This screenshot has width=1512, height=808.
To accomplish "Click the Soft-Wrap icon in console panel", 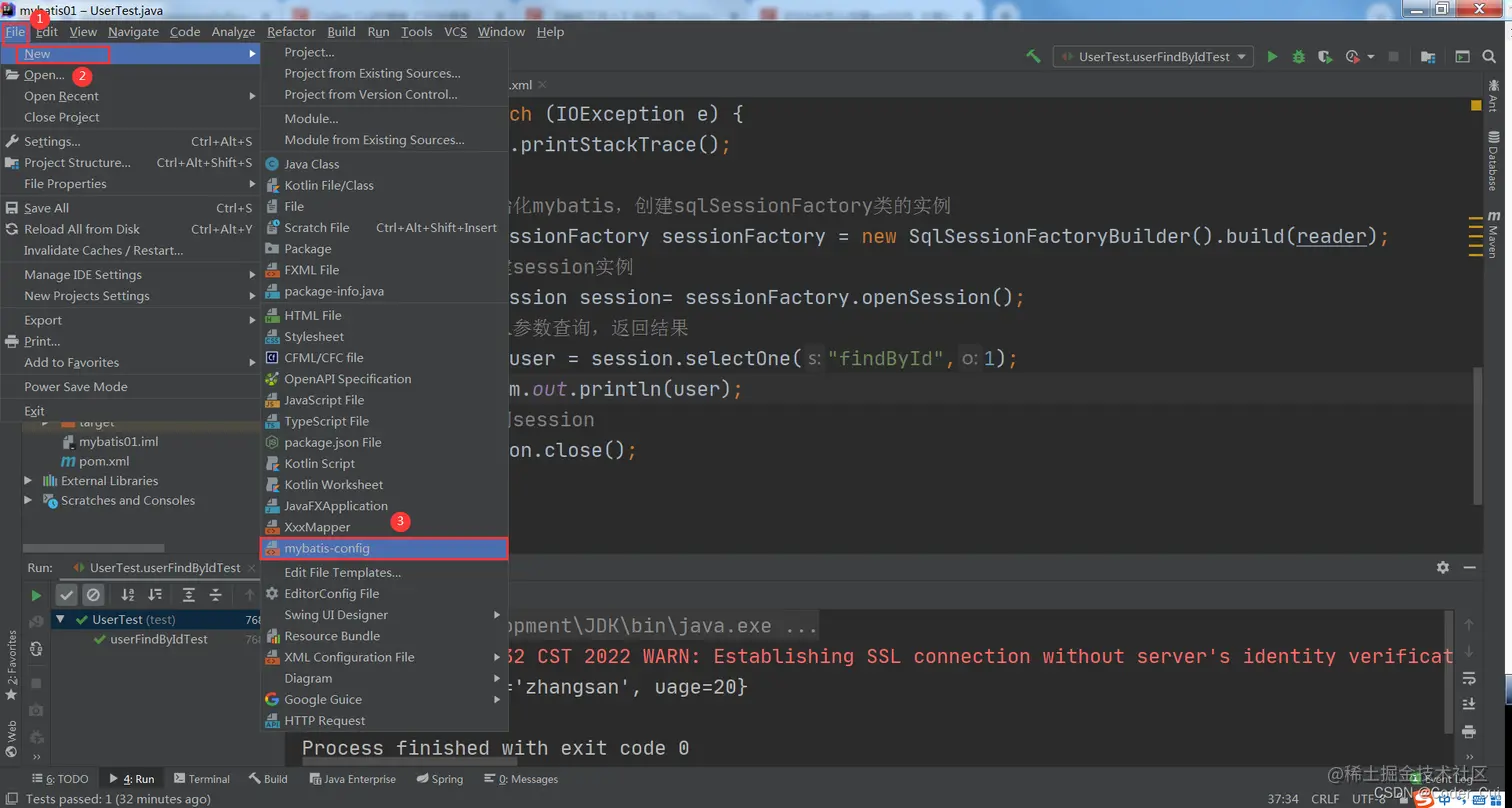I will [x=1470, y=678].
